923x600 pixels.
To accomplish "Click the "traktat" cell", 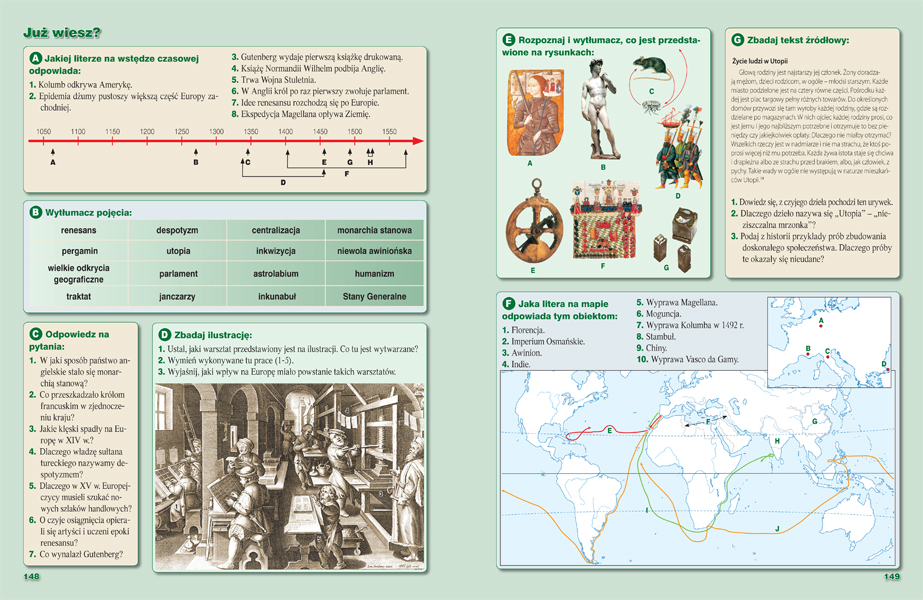I will tap(78, 296).
